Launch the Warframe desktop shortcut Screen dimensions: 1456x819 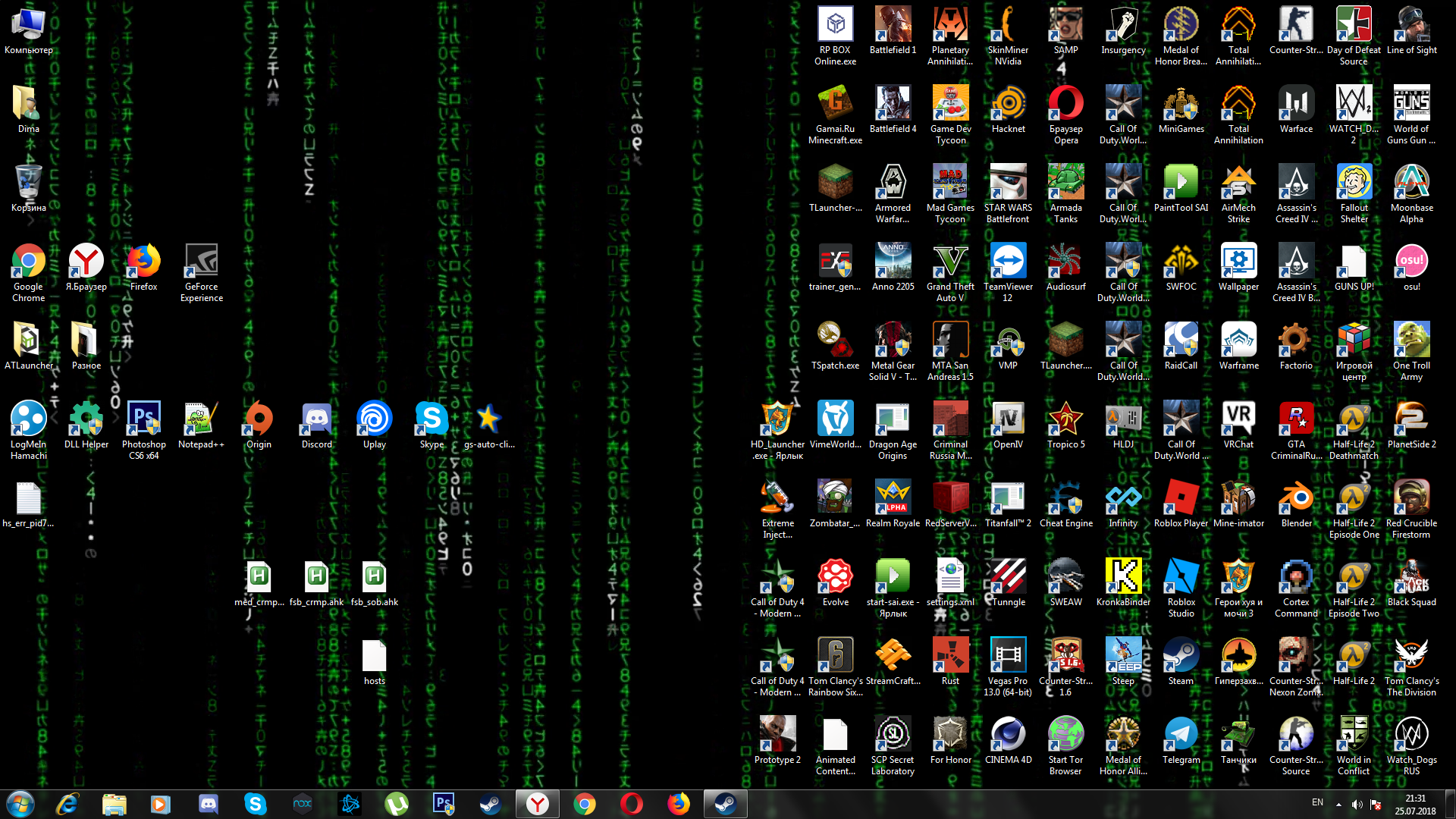tap(1239, 346)
